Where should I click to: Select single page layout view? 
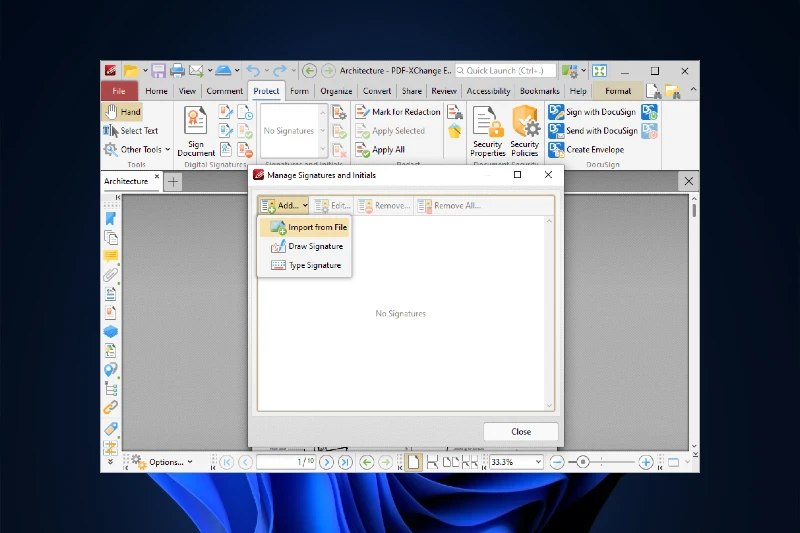(x=413, y=462)
